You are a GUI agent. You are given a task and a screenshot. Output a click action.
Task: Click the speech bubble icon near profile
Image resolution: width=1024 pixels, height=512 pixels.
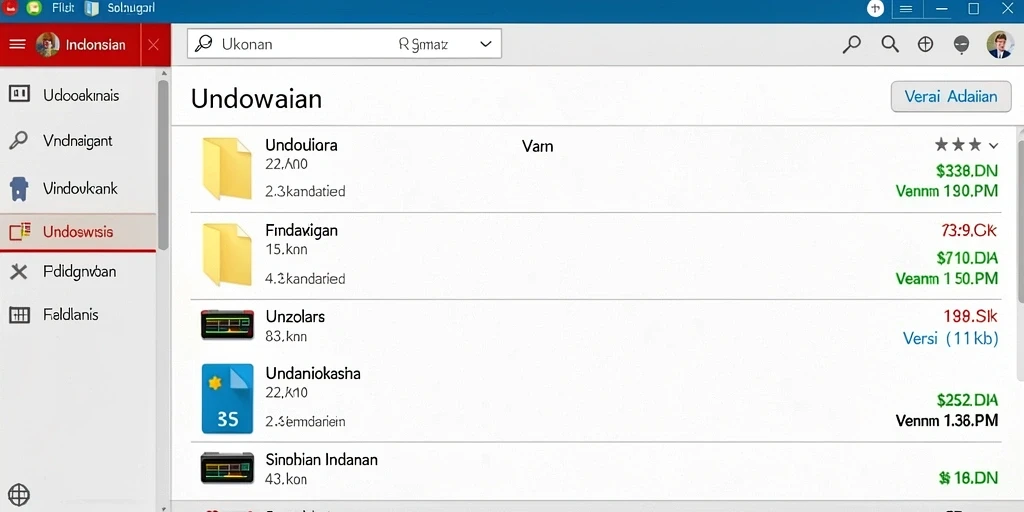tap(961, 44)
